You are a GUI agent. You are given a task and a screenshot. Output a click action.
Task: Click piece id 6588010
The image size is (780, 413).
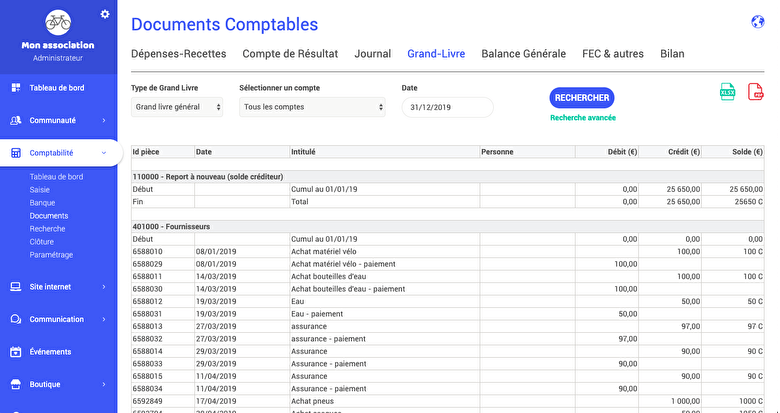[147, 252]
